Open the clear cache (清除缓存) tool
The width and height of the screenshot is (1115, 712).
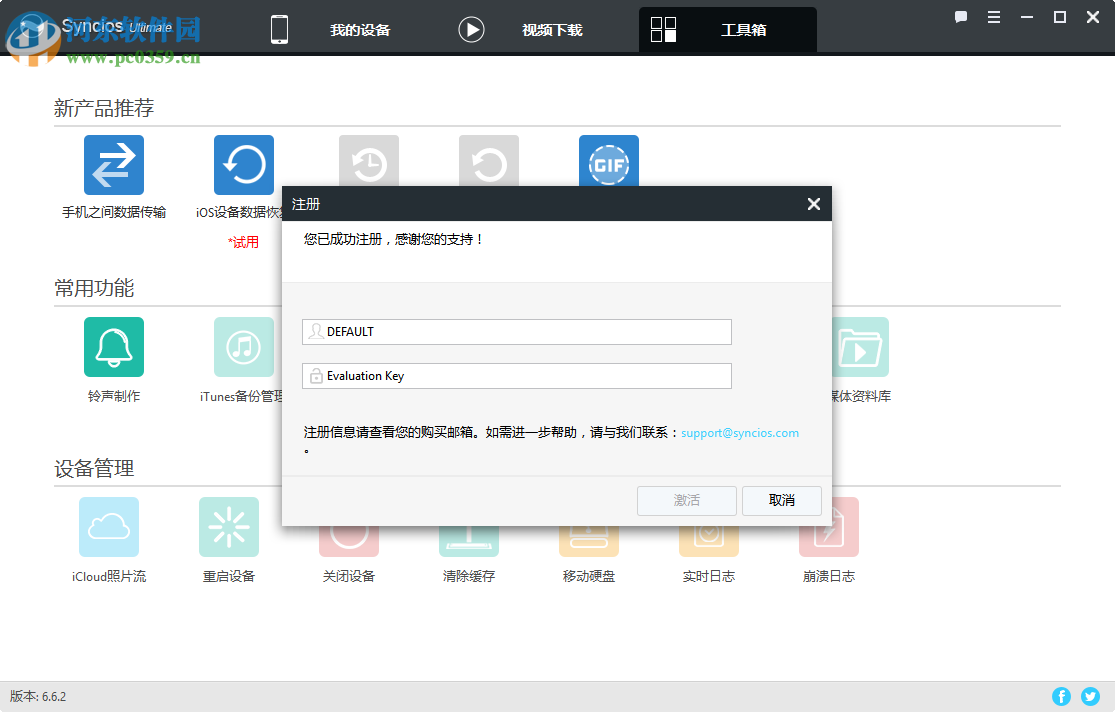point(468,527)
